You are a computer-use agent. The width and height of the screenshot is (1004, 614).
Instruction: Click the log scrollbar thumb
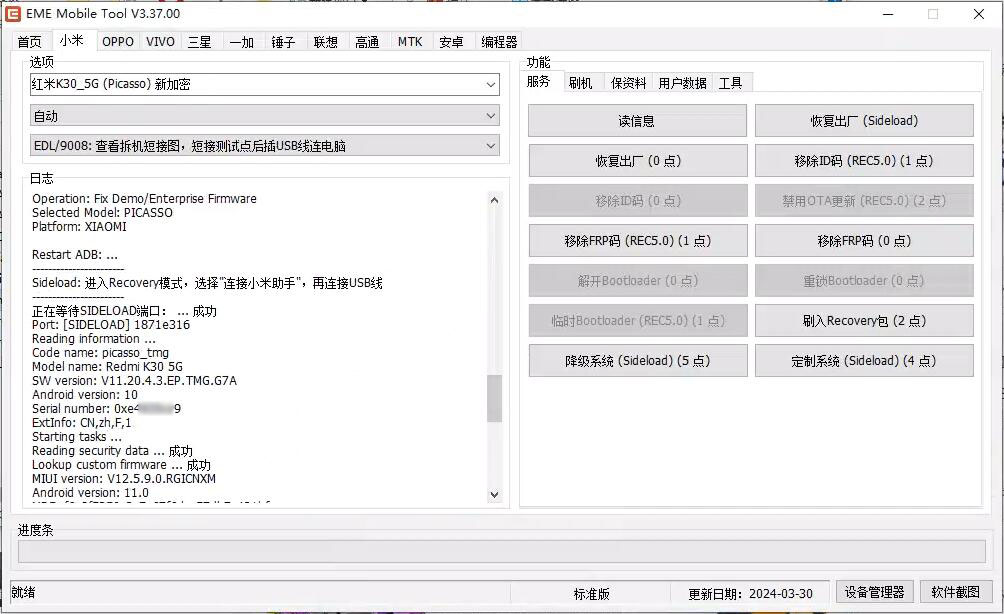[x=494, y=398]
